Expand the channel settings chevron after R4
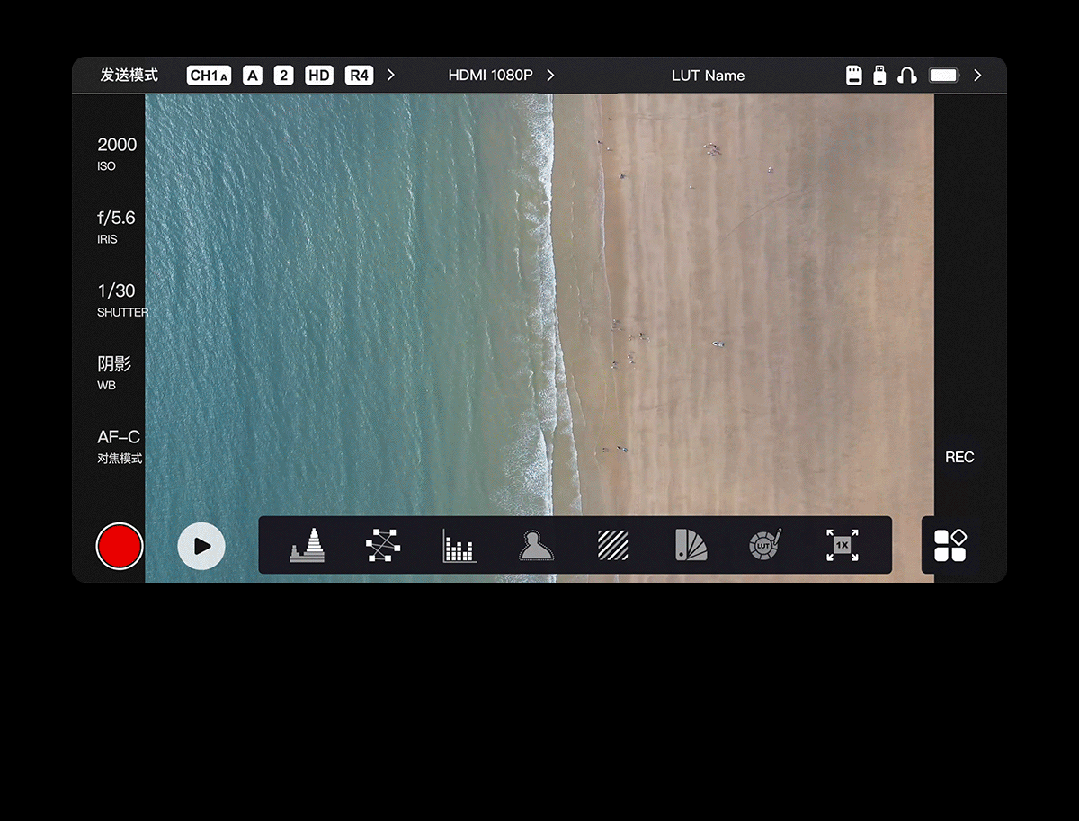The width and height of the screenshot is (1079, 821). [391, 75]
